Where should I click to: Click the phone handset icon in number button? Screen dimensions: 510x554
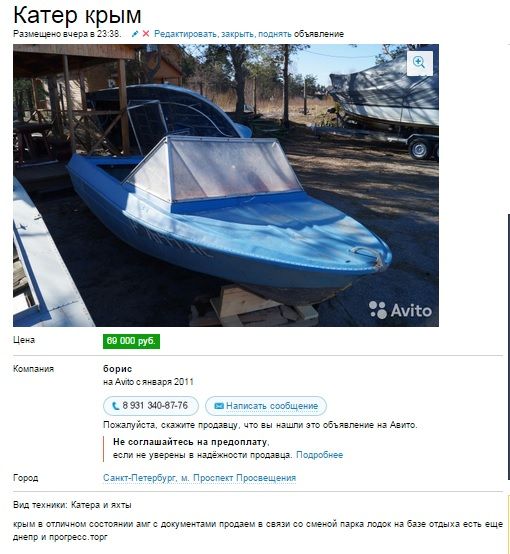(115, 406)
